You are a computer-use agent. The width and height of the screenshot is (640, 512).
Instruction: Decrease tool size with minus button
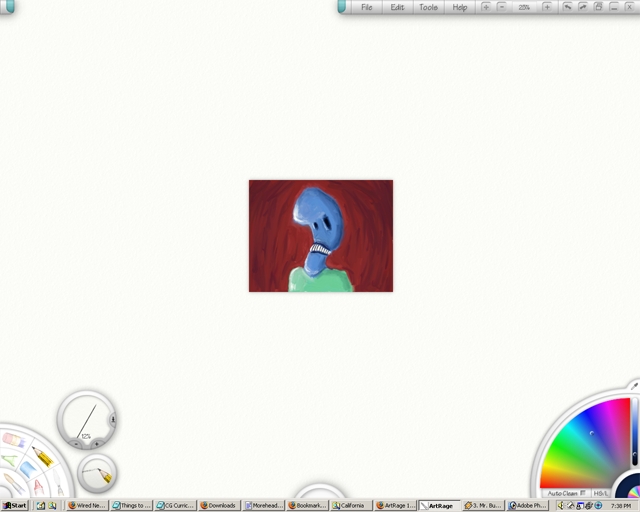click(x=76, y=444)
